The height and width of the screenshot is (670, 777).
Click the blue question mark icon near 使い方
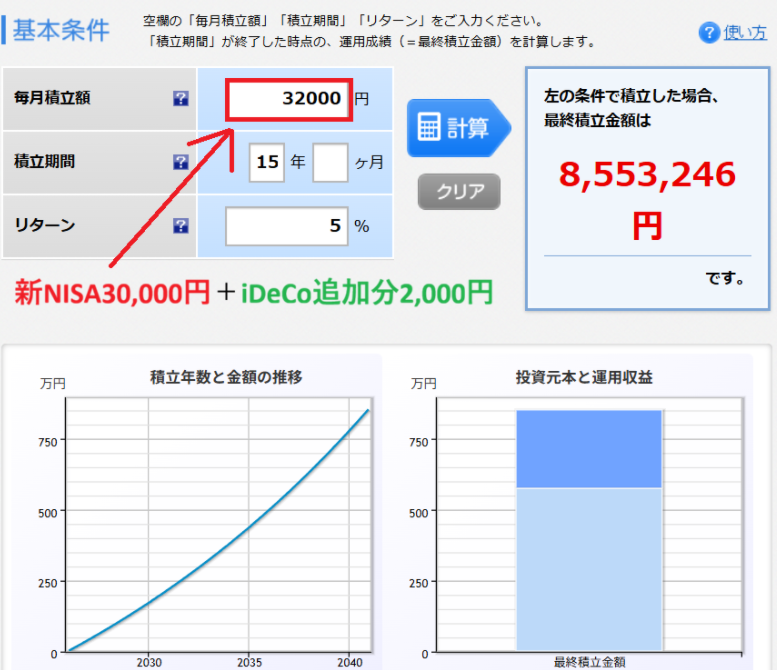click(x=708, y=32)
